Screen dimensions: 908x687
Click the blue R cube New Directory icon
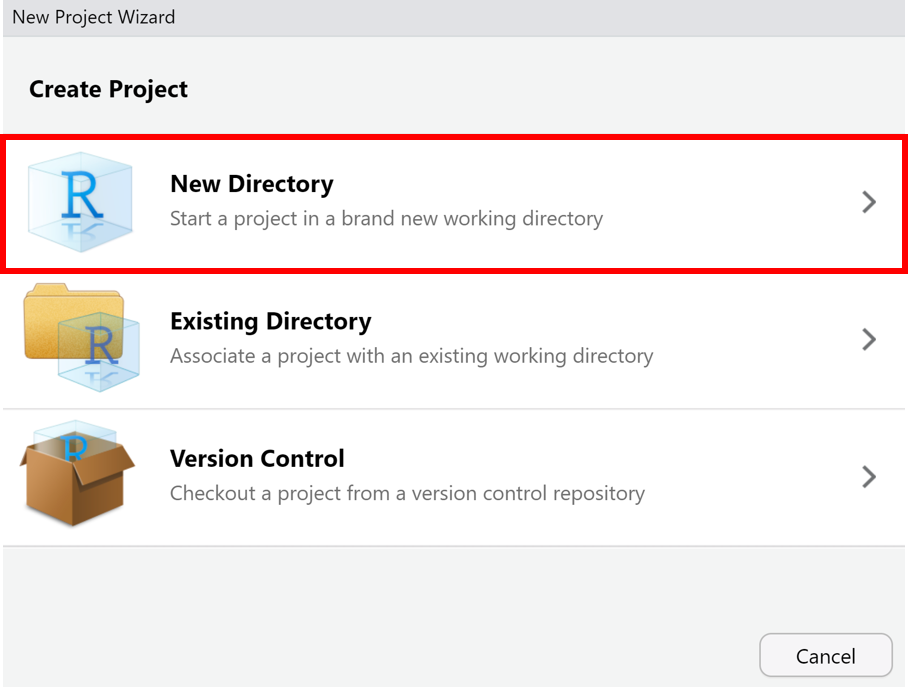81,201
